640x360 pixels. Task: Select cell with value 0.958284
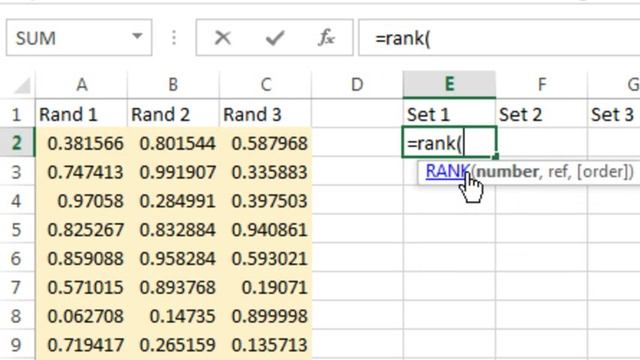[x=173, y=258]
